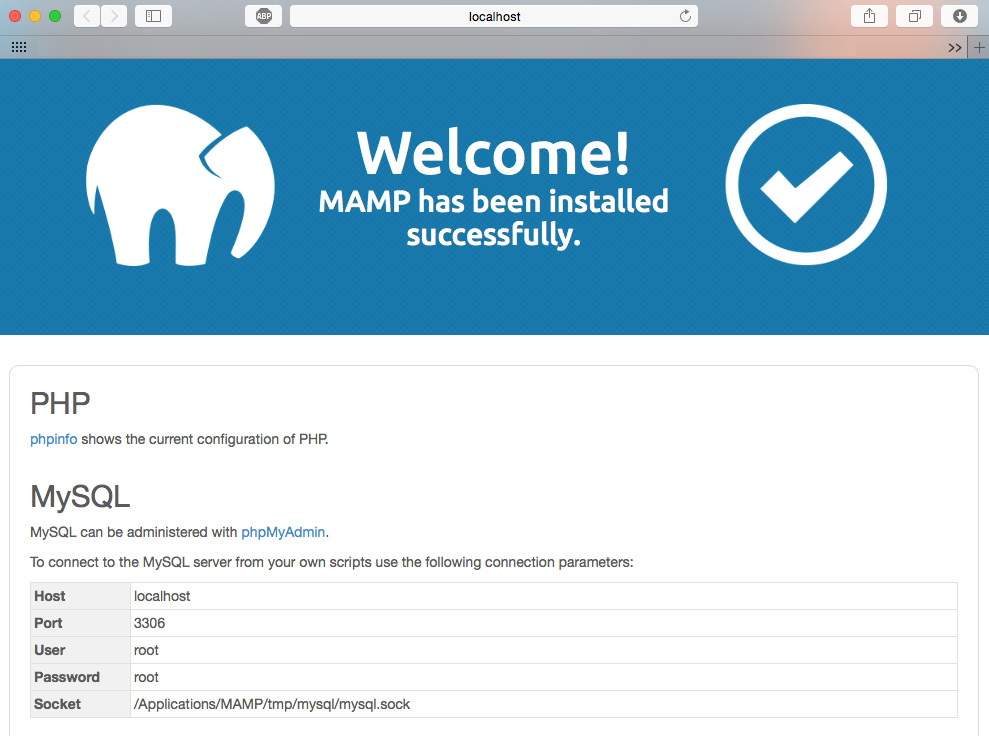
Task: Click the Welcome! heading
Action: 494,153
